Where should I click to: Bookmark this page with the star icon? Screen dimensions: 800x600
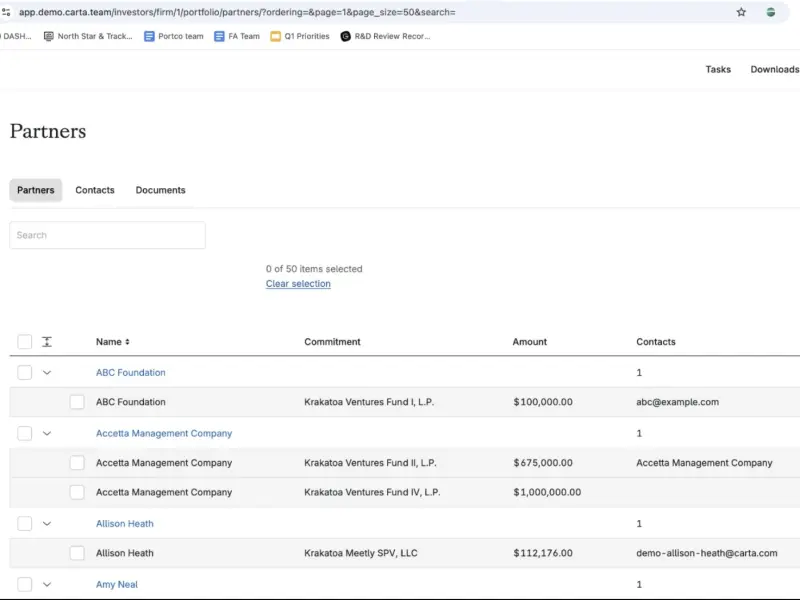(x=741, y=12)
